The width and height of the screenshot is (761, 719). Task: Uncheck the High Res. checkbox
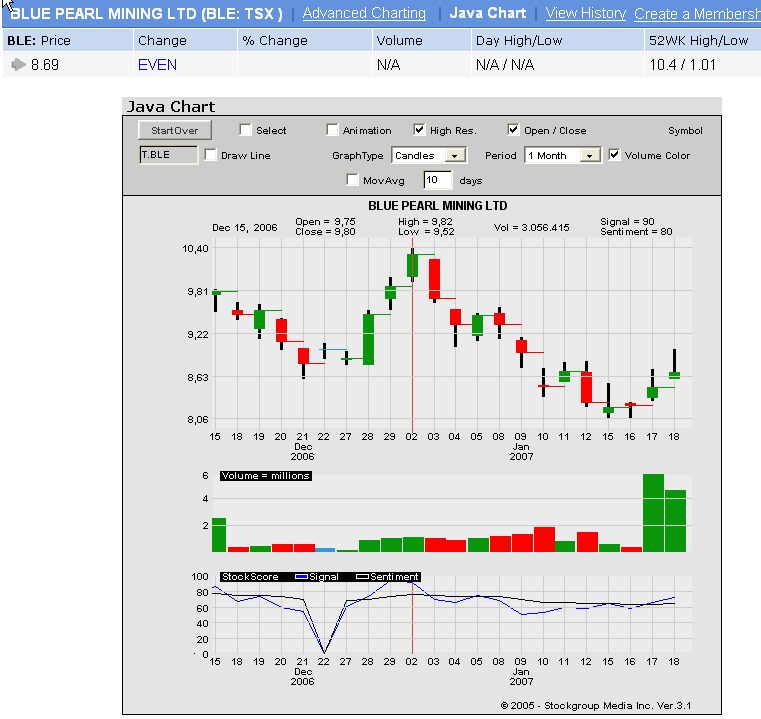coord(419,130)
